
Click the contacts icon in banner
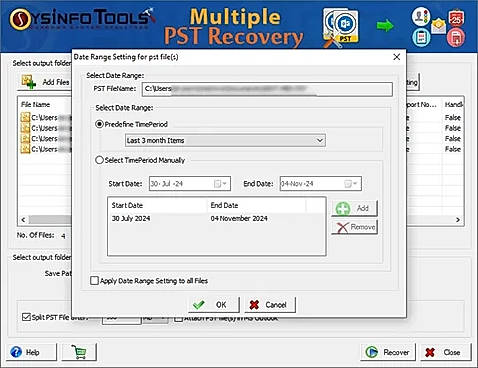(x=421, y=17)
